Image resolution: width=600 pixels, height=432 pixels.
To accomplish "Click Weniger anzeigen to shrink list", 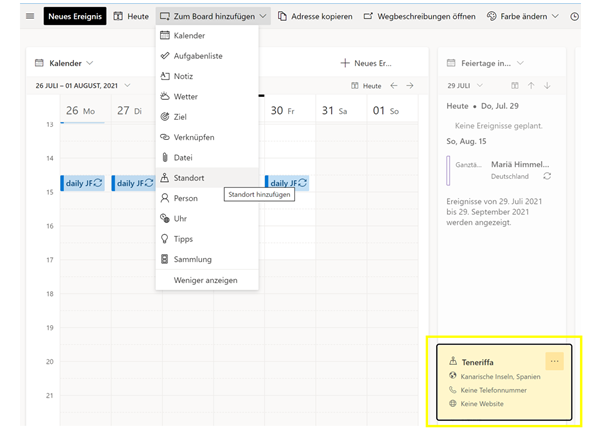I will (x=206, y=280).
